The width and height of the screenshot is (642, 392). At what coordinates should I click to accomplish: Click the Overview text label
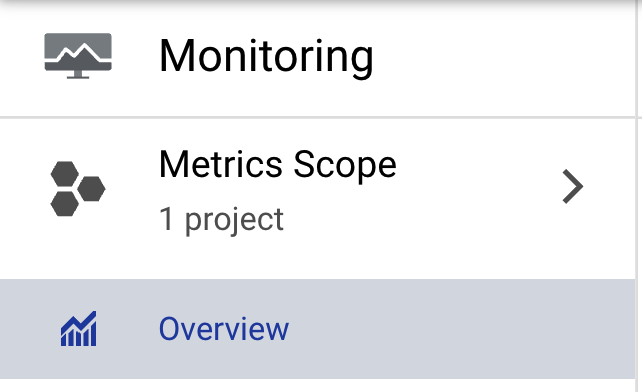224,329
